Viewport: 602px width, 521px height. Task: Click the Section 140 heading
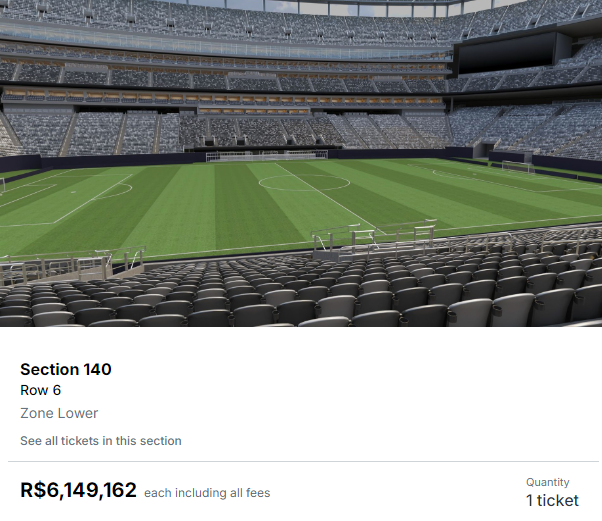(x=66, y=370)
